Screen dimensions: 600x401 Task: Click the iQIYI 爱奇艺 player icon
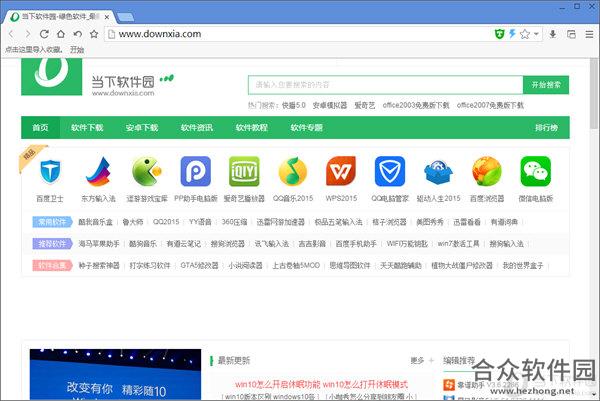tap(244, 171)
